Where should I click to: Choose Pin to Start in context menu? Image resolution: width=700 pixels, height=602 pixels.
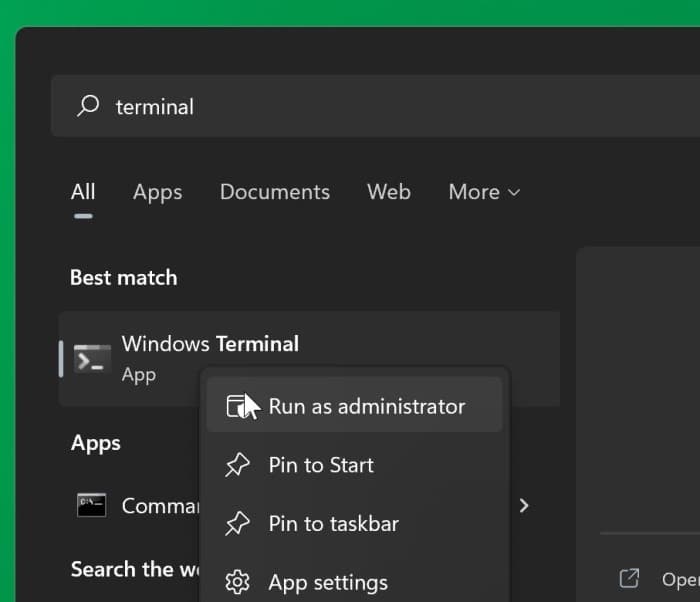tap(354, 465)
